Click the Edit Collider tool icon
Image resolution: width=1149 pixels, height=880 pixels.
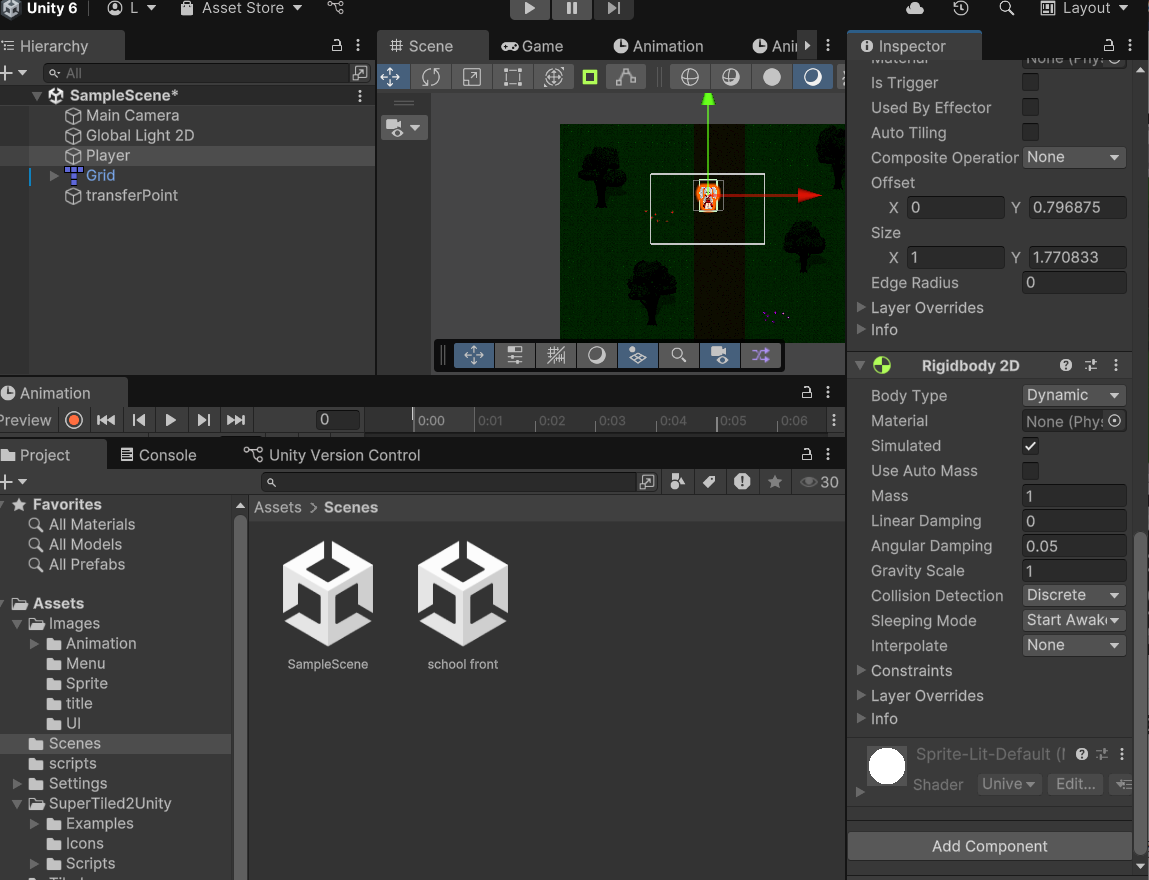tap(626, 77)
